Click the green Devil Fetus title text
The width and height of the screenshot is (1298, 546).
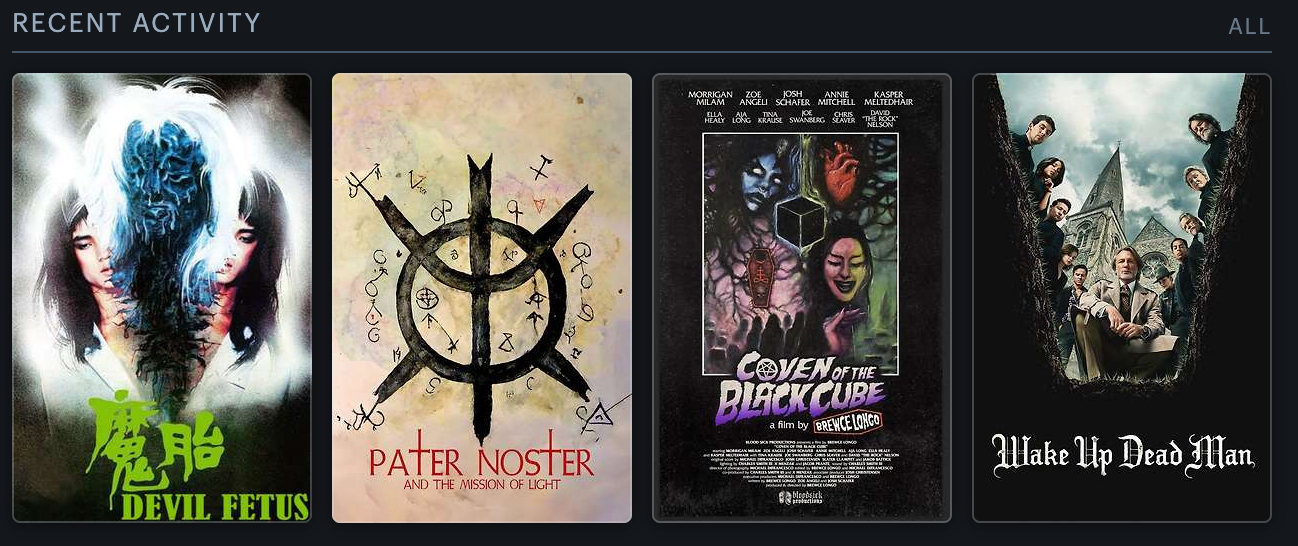(x=214, y=505)
